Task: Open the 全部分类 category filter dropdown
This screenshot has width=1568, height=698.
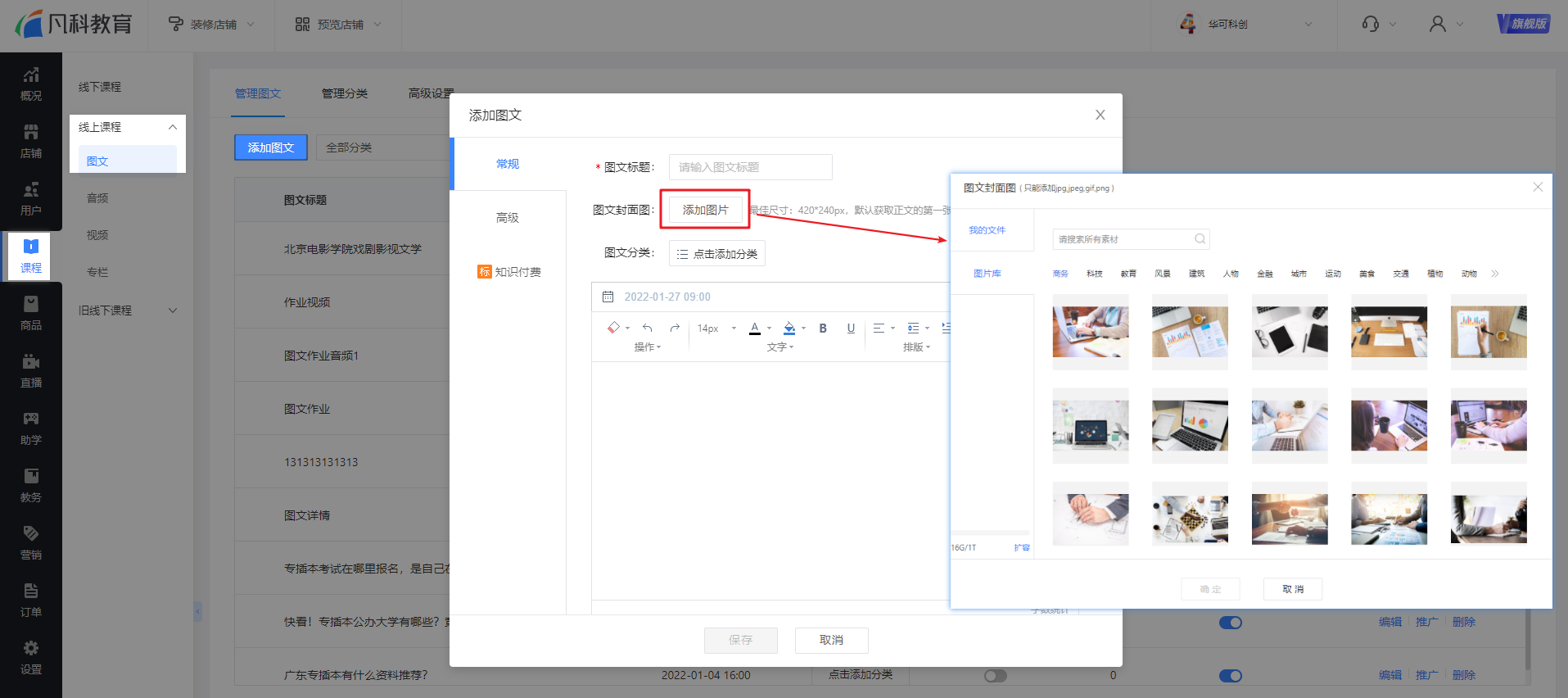Action: [x=382, y=147]
